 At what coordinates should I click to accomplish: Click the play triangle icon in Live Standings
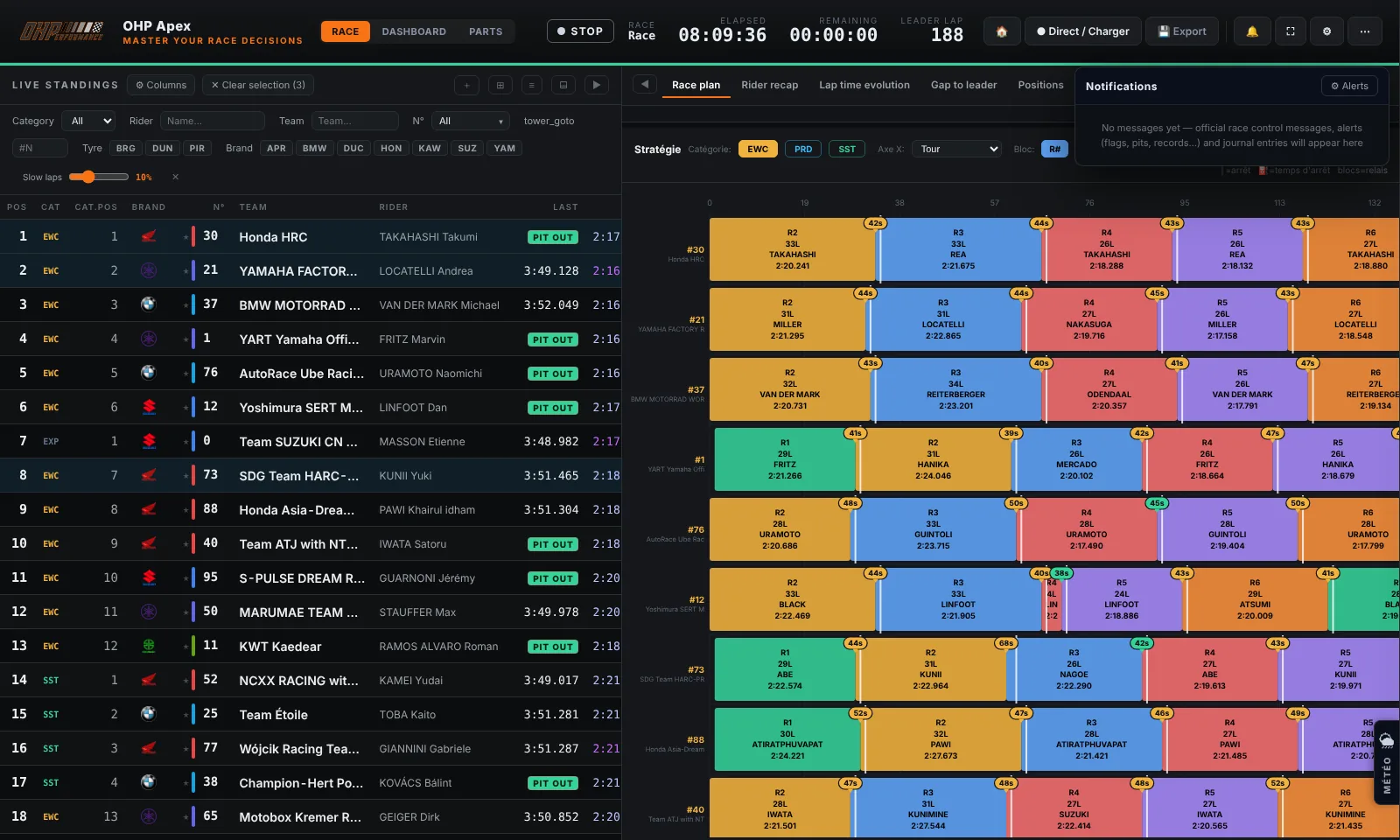pyautogui.click(x=596, y=85)
